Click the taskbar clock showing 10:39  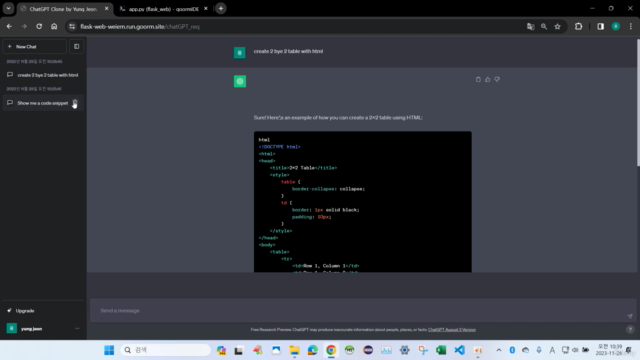pos(610,350)
